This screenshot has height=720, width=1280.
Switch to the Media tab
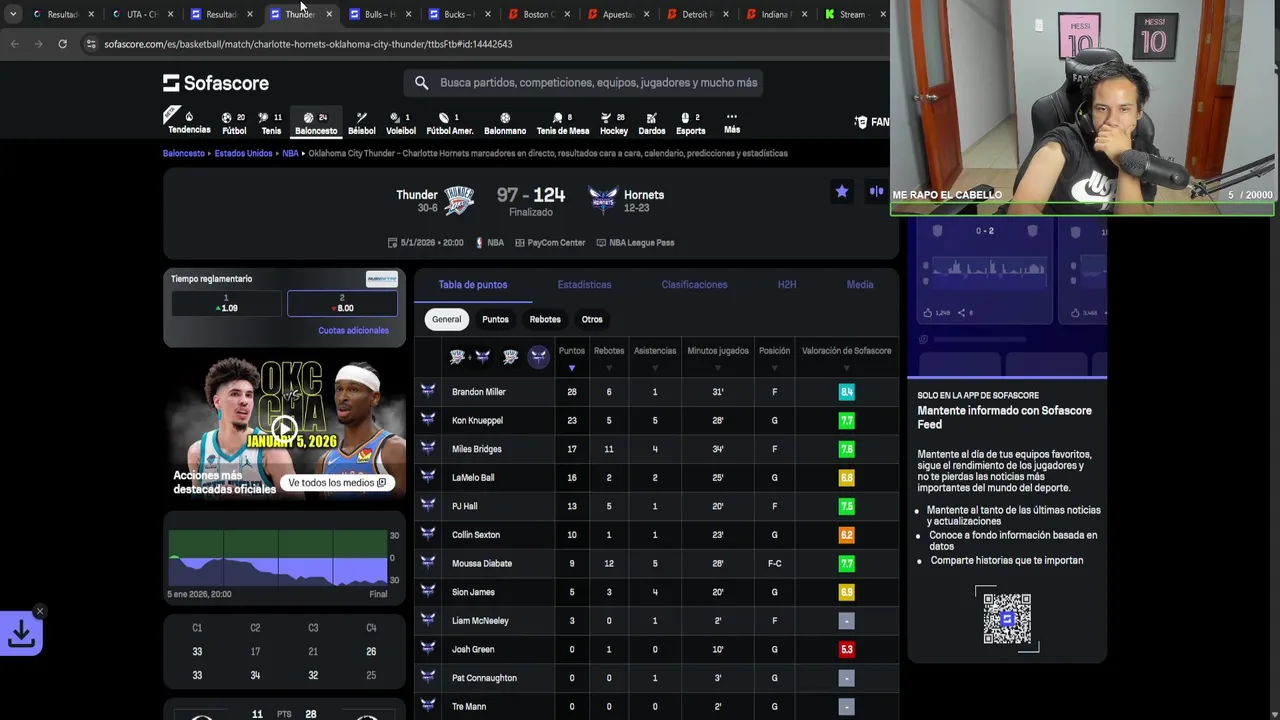[x=860, y=285]
